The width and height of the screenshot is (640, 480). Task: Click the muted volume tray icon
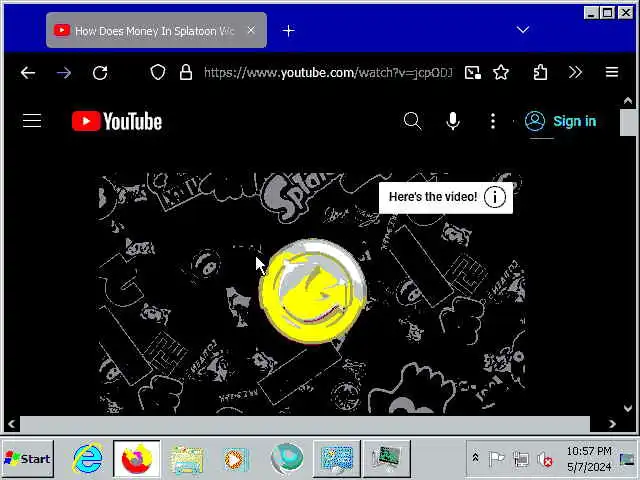tap(545, 460)
